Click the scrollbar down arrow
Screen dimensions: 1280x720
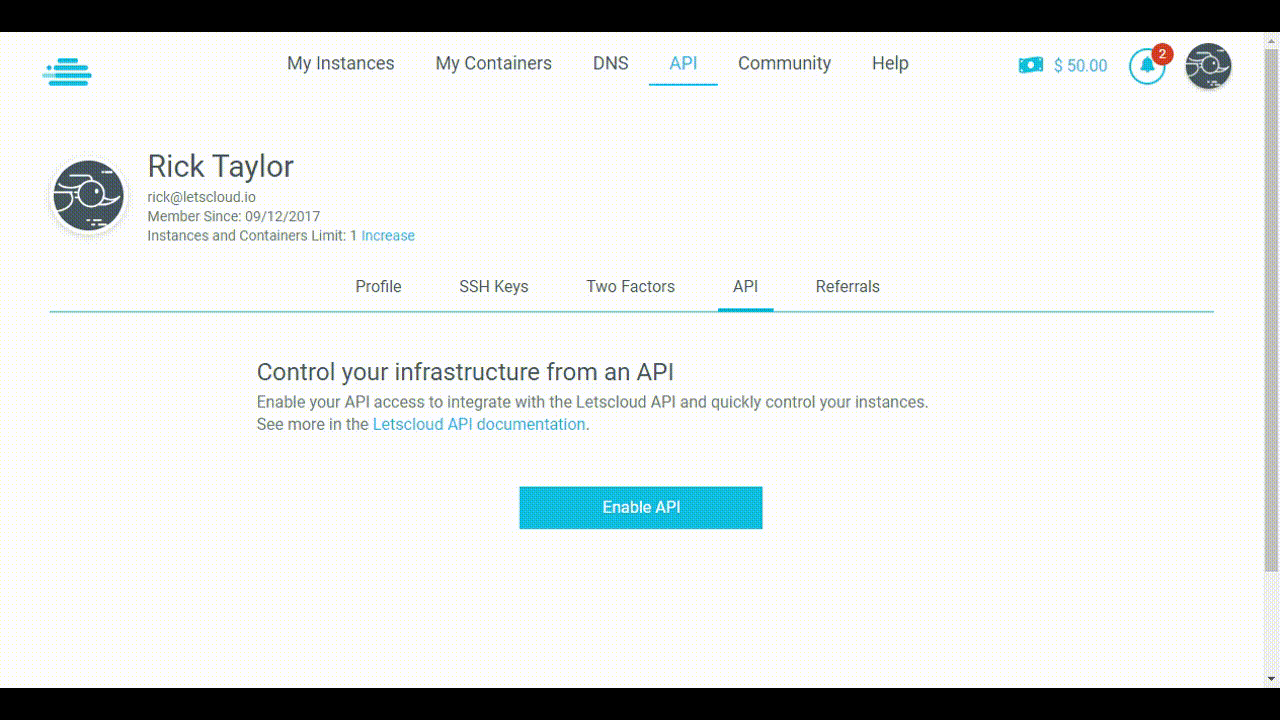(1272, 679)
